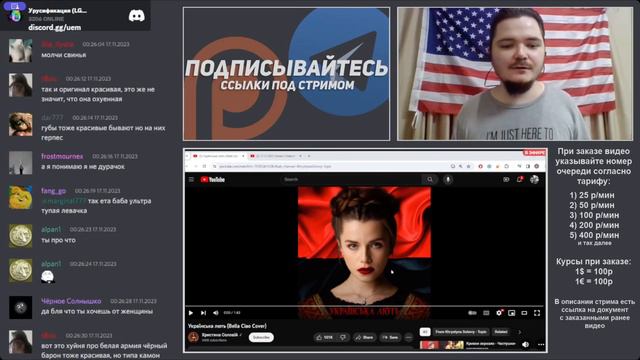Image resolution: width=640 pixels, height=360 pixels.
Task: Click frostmournex username in chat
Action: pos(62,156)
